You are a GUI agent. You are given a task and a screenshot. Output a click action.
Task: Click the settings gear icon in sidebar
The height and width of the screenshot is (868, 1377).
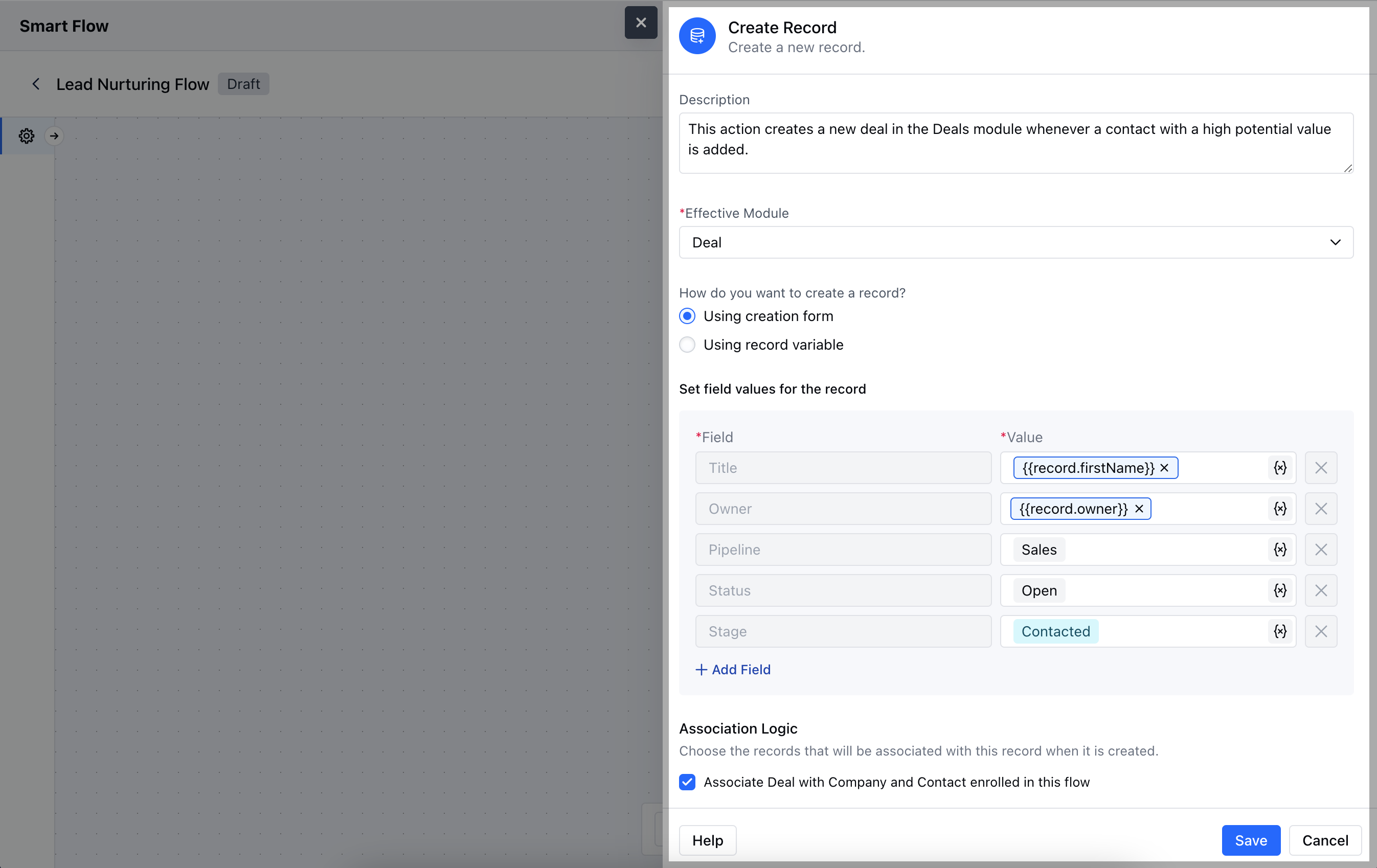pyautogui.click(x=26, y=136)
